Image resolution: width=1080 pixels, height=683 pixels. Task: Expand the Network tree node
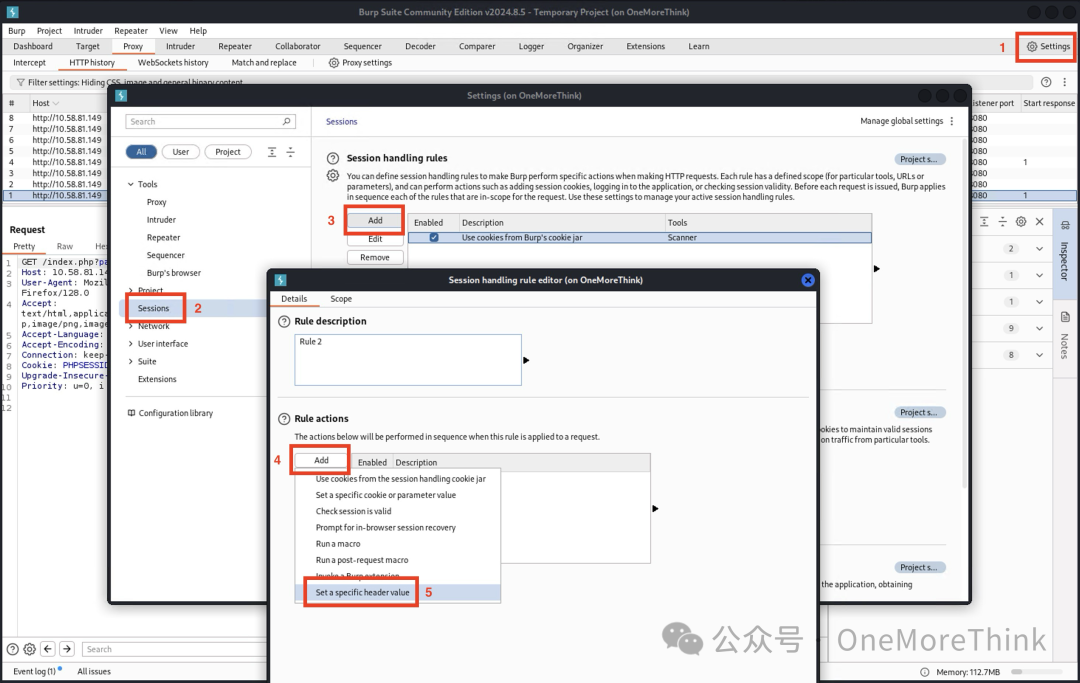(x=130, y=326)
